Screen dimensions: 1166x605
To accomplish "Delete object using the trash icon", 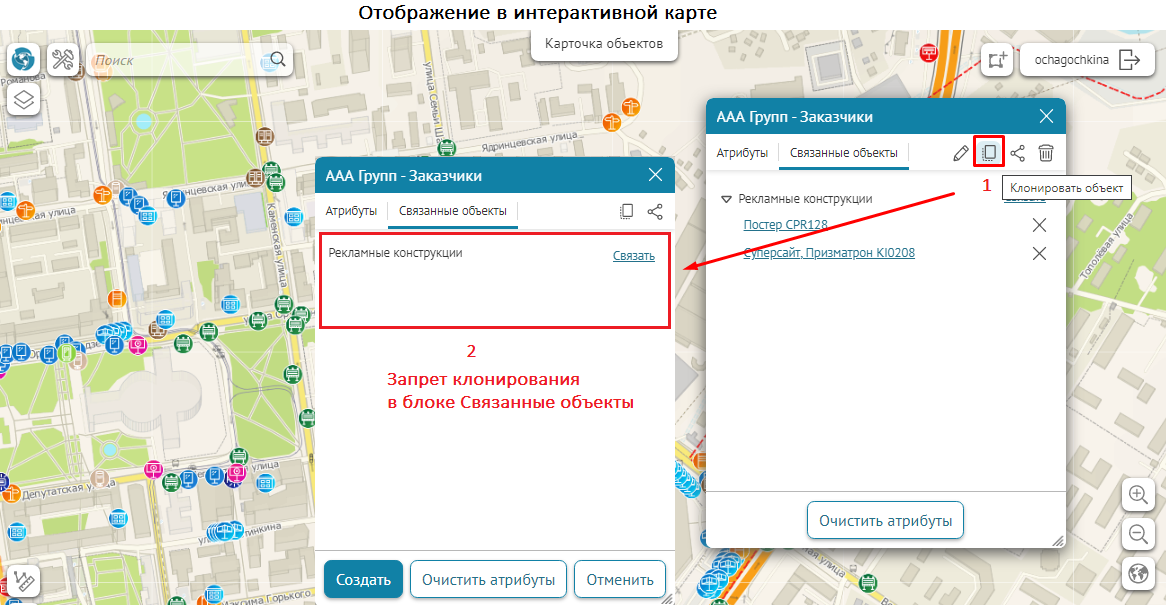I will pyautogui.click(x=1045, y=153).
